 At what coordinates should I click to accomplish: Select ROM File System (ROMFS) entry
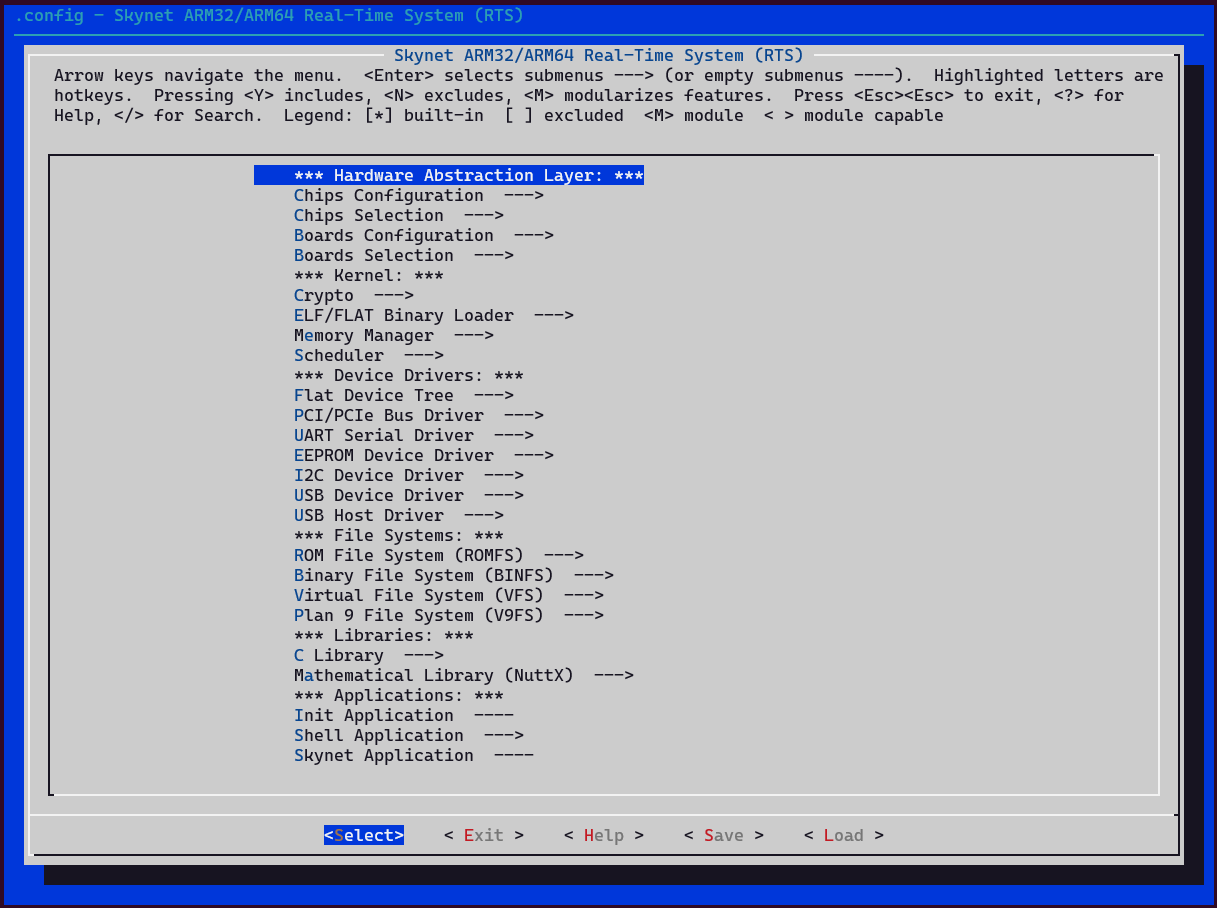click(x=438, y=555)
